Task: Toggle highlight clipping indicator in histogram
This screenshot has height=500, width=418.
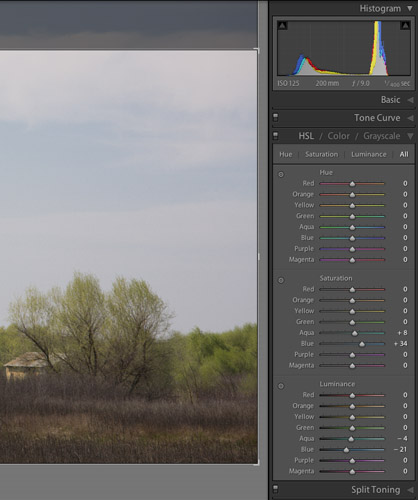Action: click(x=405, y=25)
